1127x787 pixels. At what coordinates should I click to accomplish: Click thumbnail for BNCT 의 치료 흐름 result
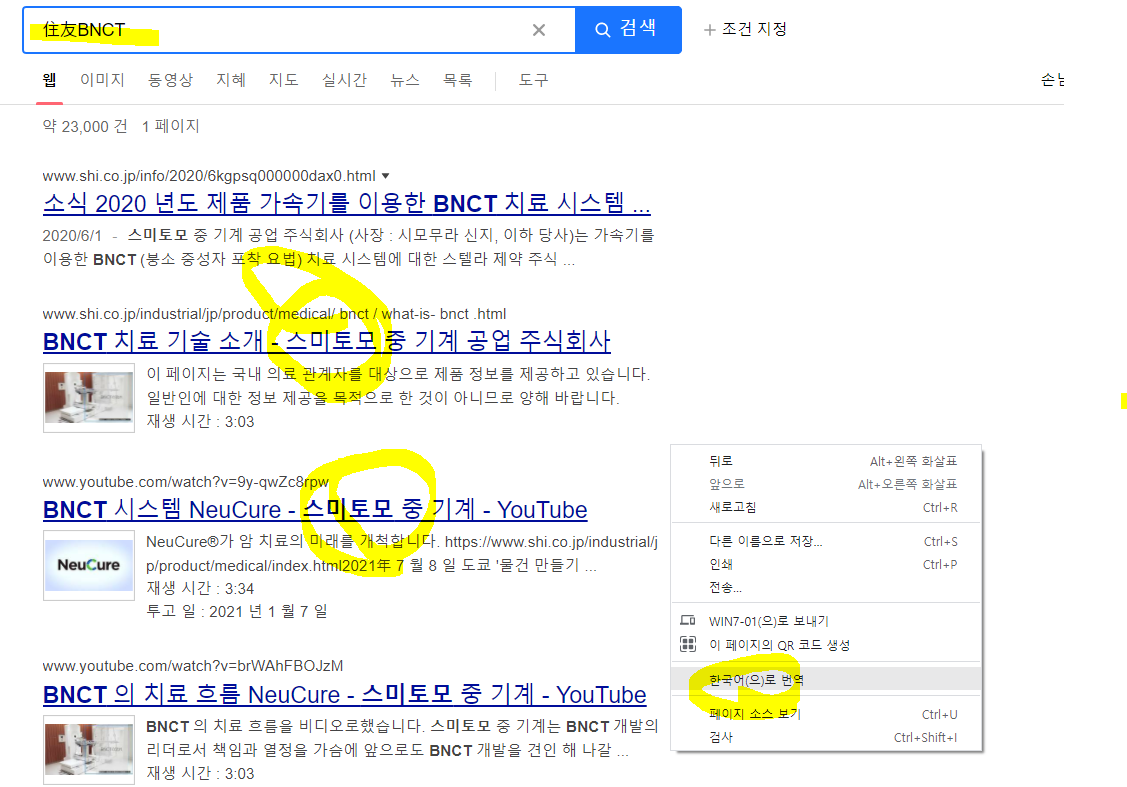89,750
